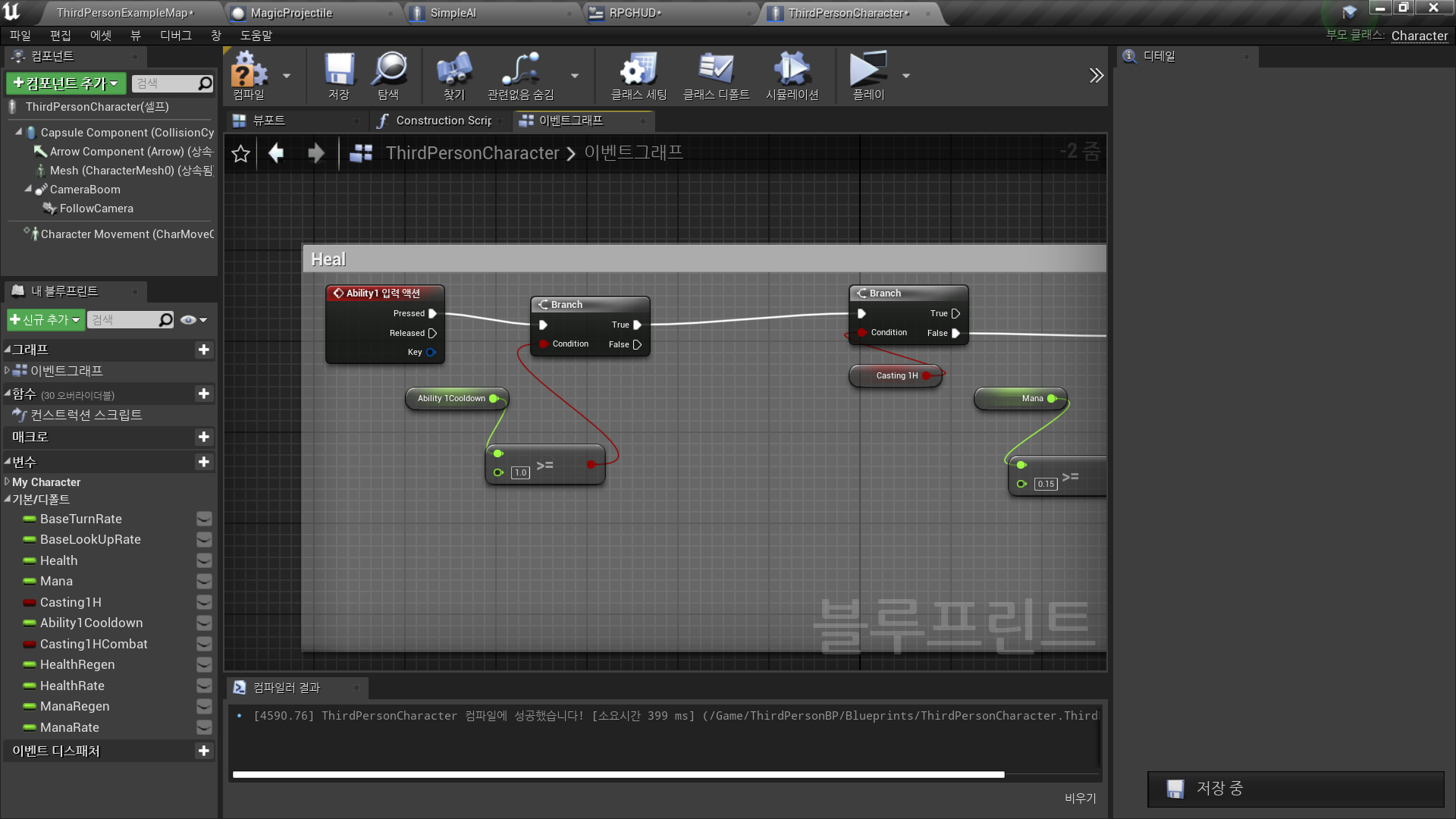This screenshot has height=819, width=1456.
Task: Collapse the CameraBoom component tree
Action: tap(28, 189)
